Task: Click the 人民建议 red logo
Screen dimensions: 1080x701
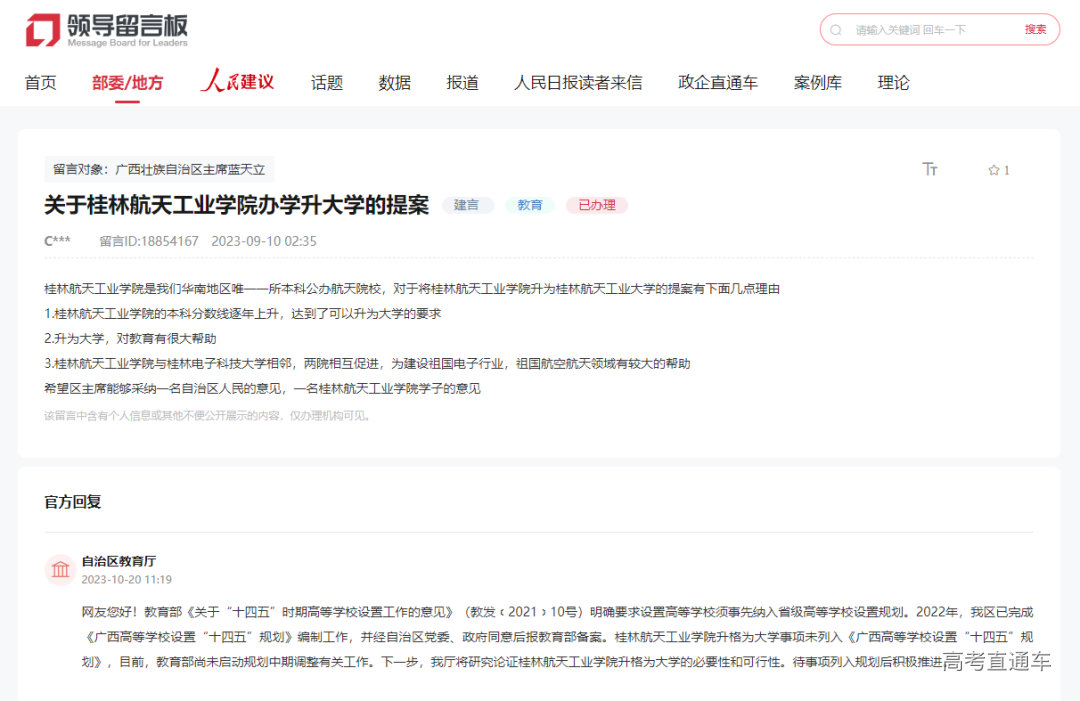Action: coord(235,82)
